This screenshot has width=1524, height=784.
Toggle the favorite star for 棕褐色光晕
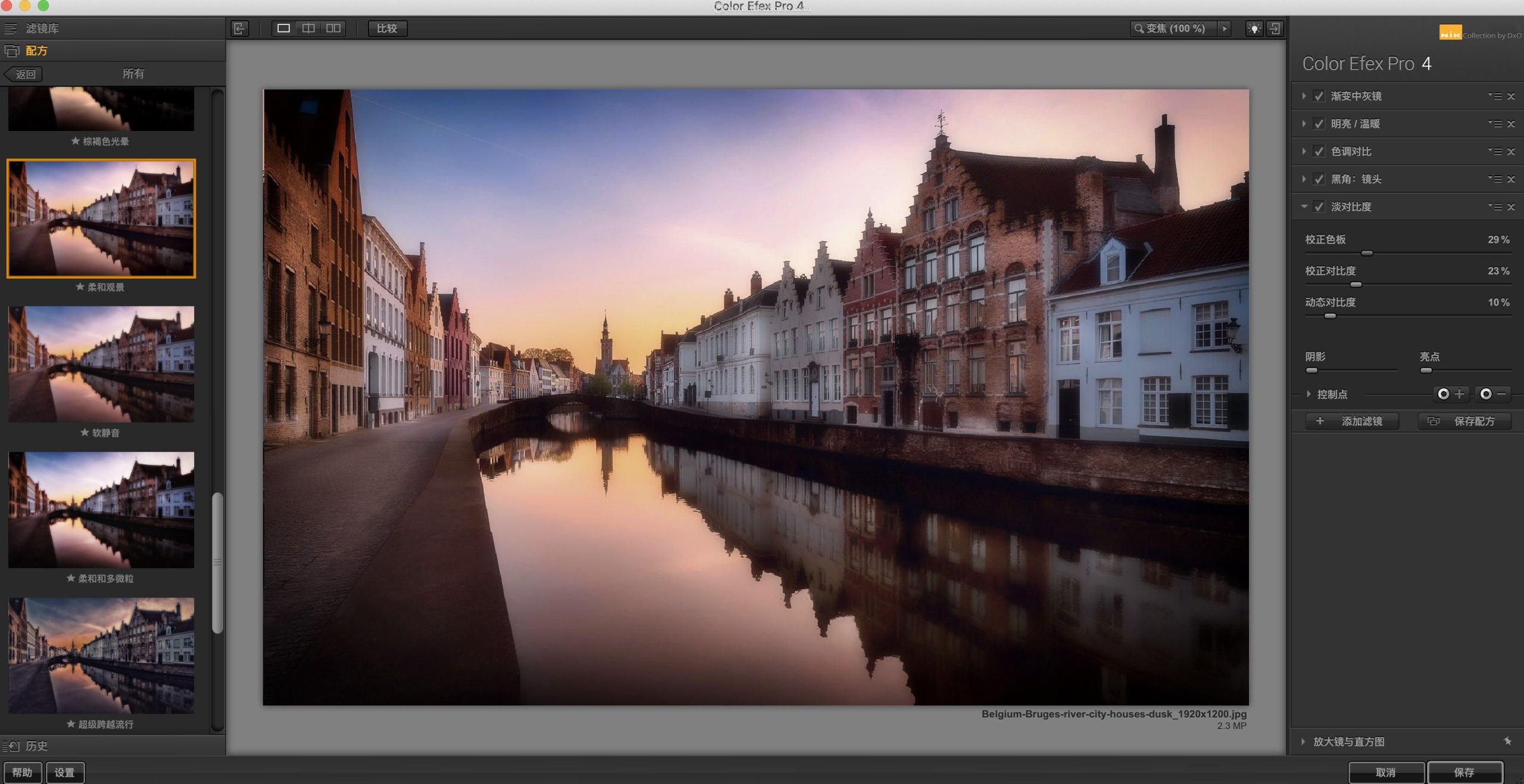[x=75, y=141]
